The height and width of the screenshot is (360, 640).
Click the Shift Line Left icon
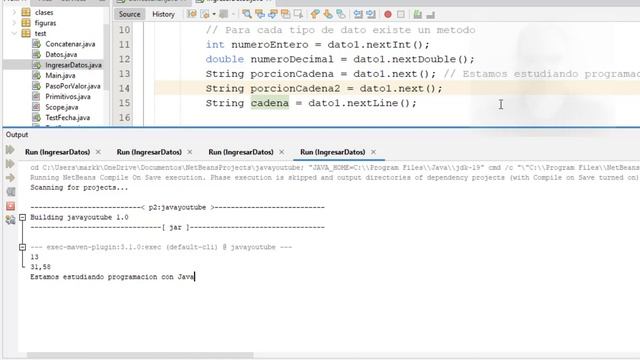click(358, 14)
